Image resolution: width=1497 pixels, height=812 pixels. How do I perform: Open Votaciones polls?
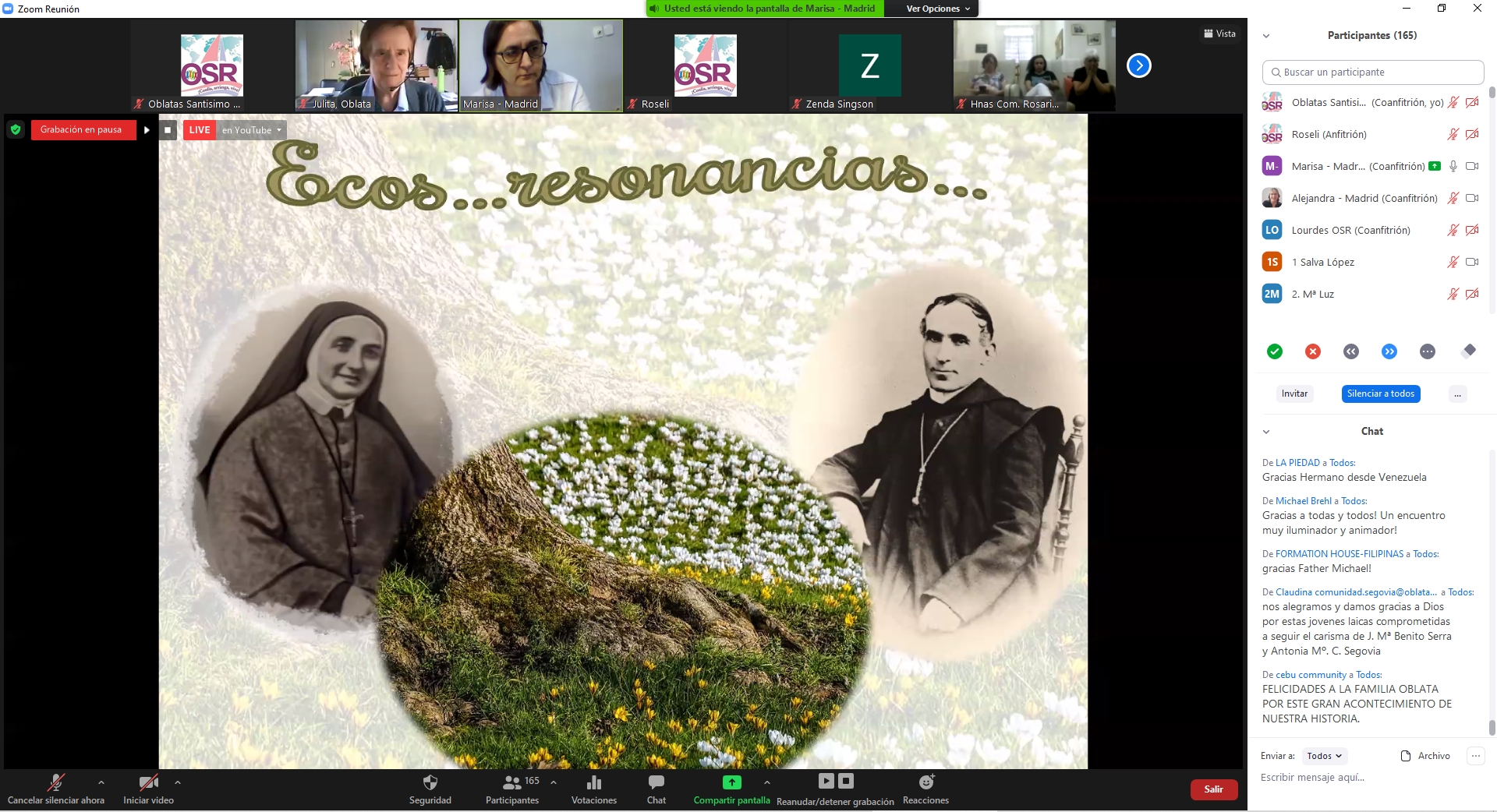pyautogui.click(x=594, y=789)
